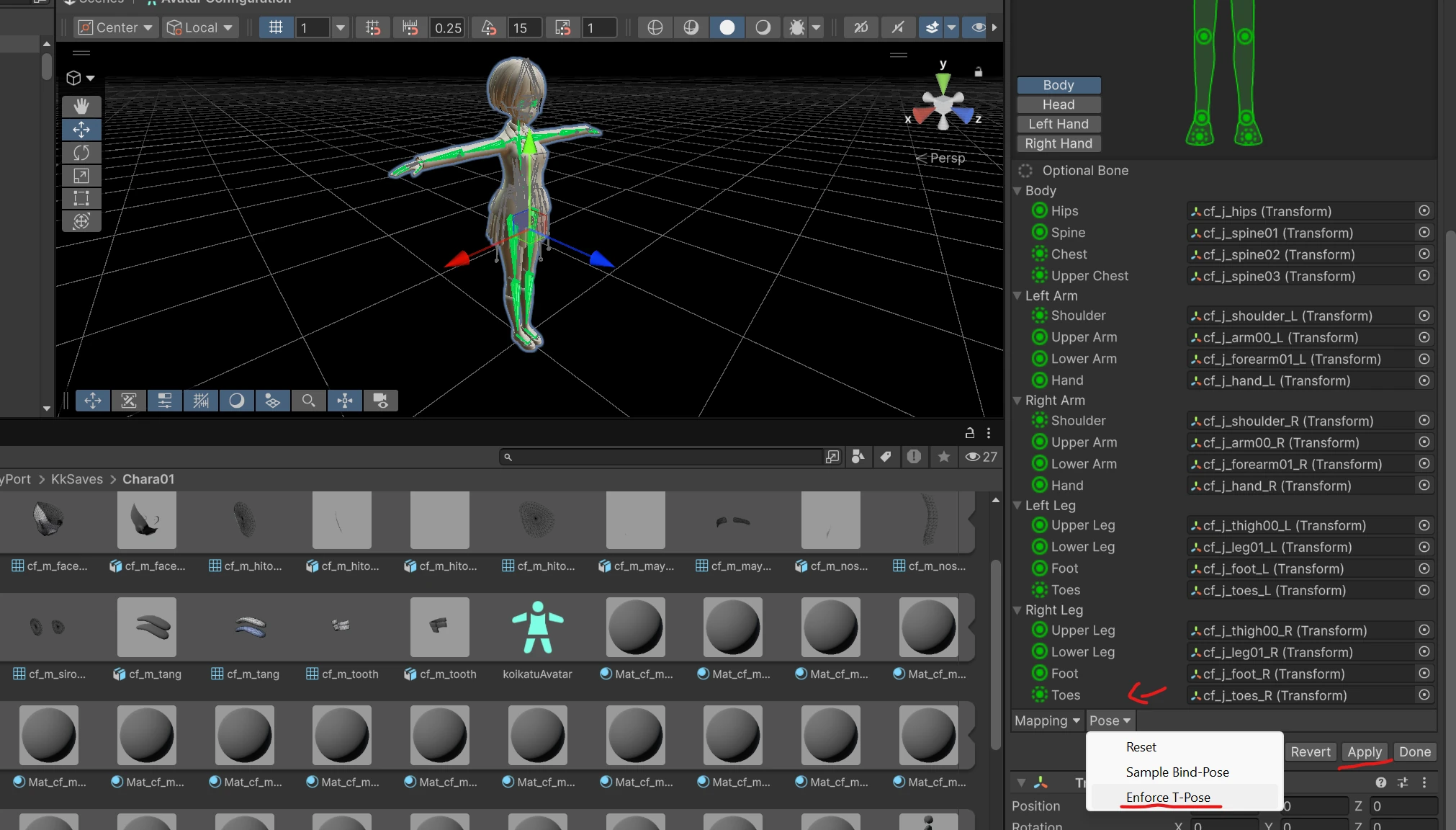The image size is (1456, 830).
Task: Click the search magnifier overlay button
Action: pos(308,401)
